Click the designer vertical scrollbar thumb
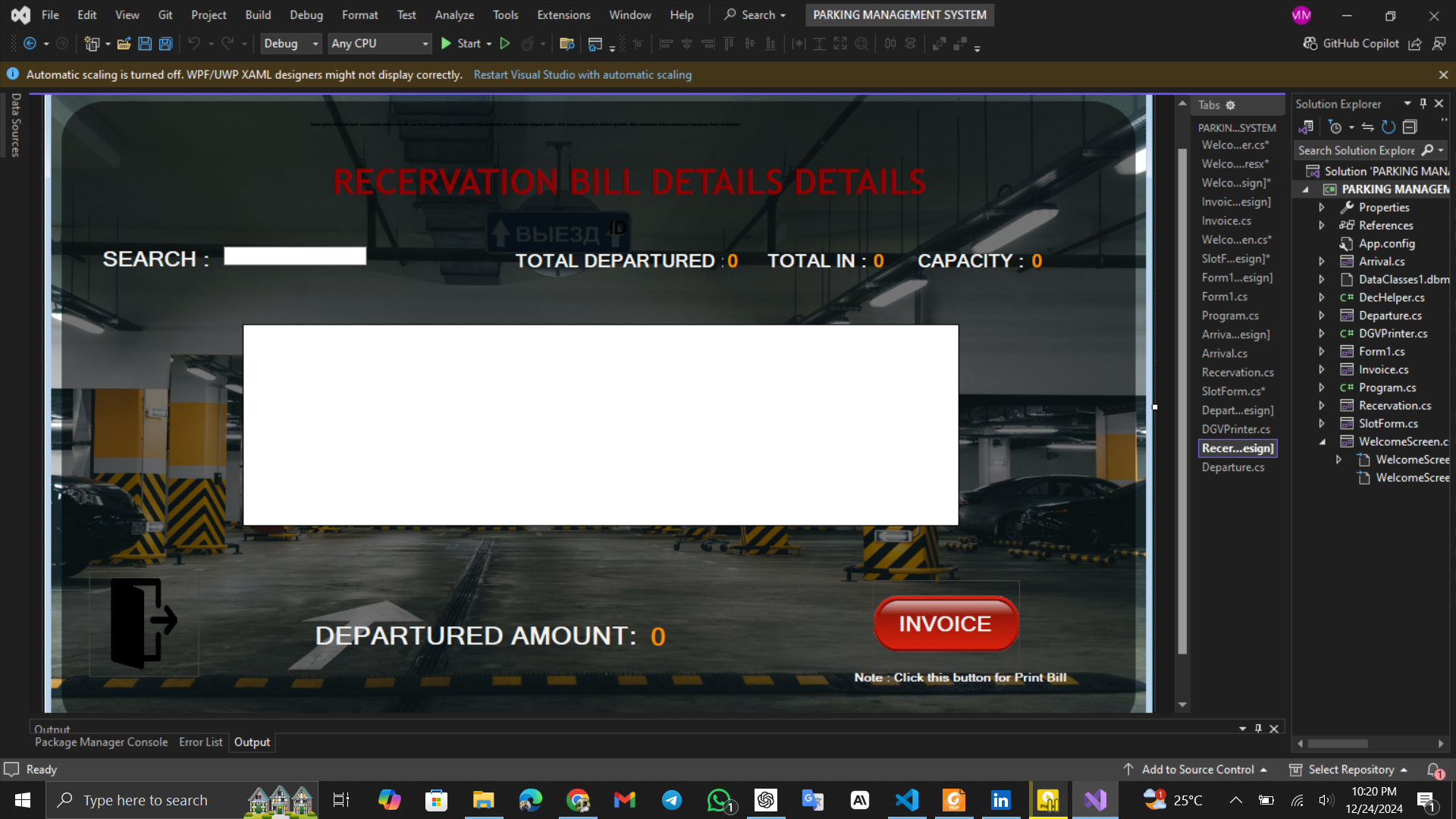The image size is (1456, 819). tap(1182, 402)
